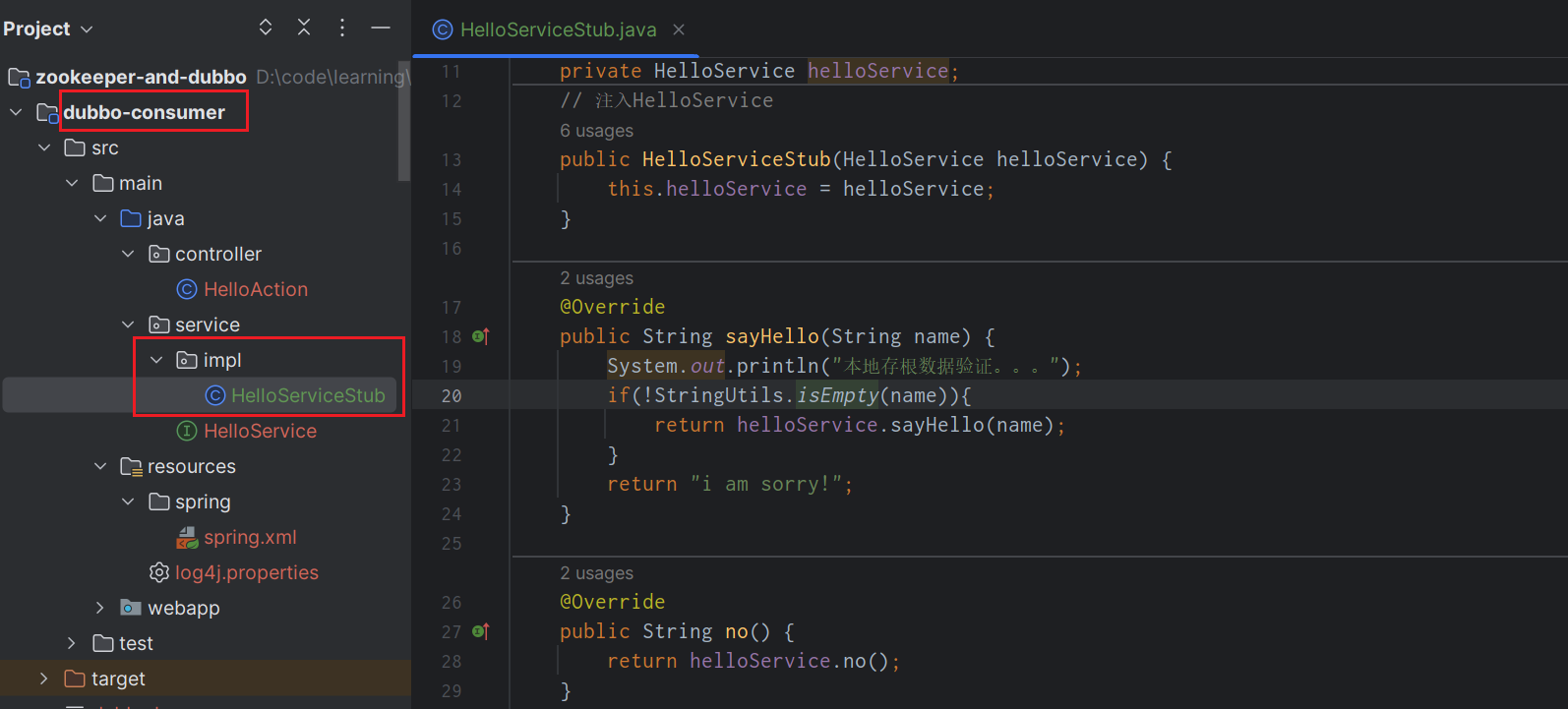The image size is (1568, 709).
Task: Click the class icon on HelloServiceStub.java tab
Action: click(x=443, y=30)
